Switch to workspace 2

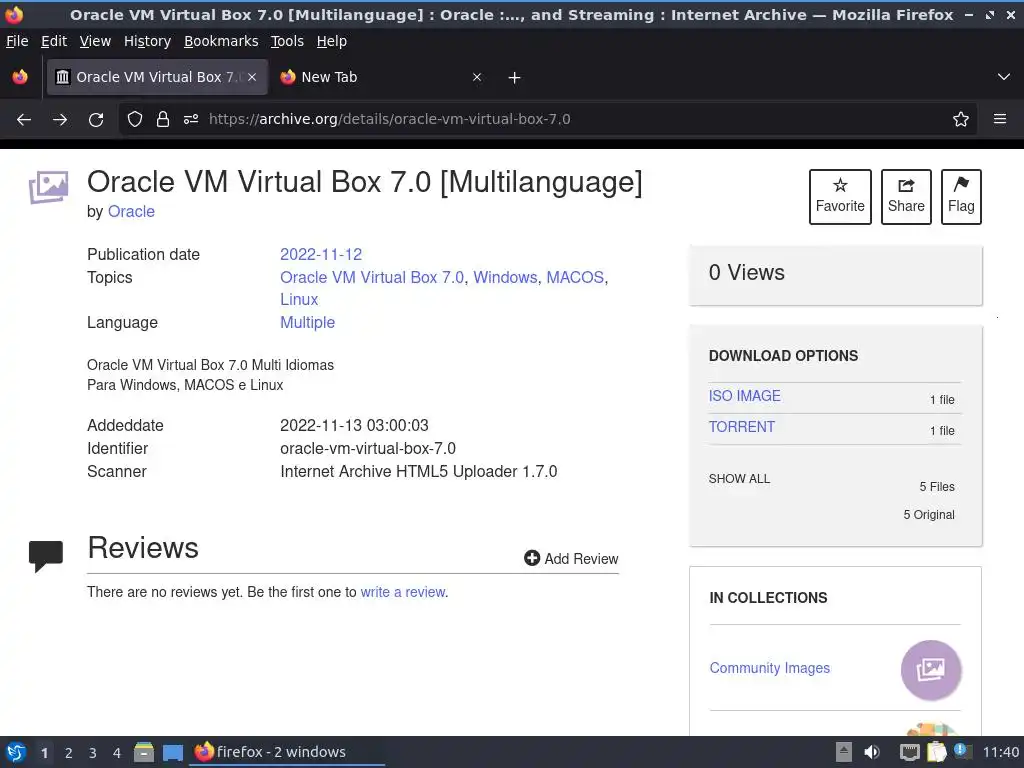(69, 752)
